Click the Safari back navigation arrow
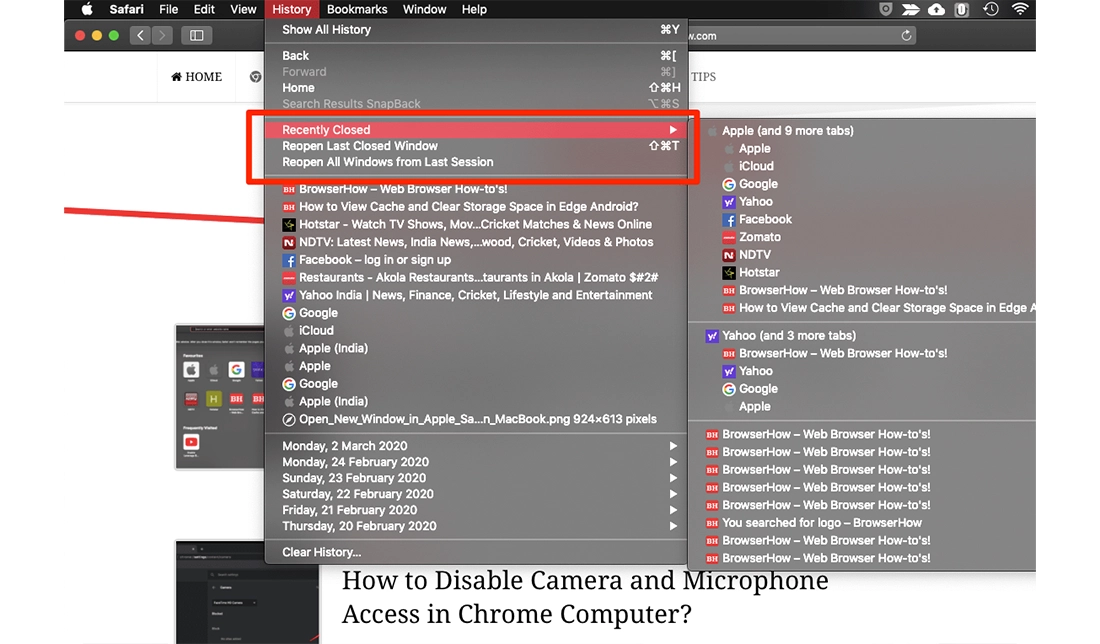 point(140,36)
